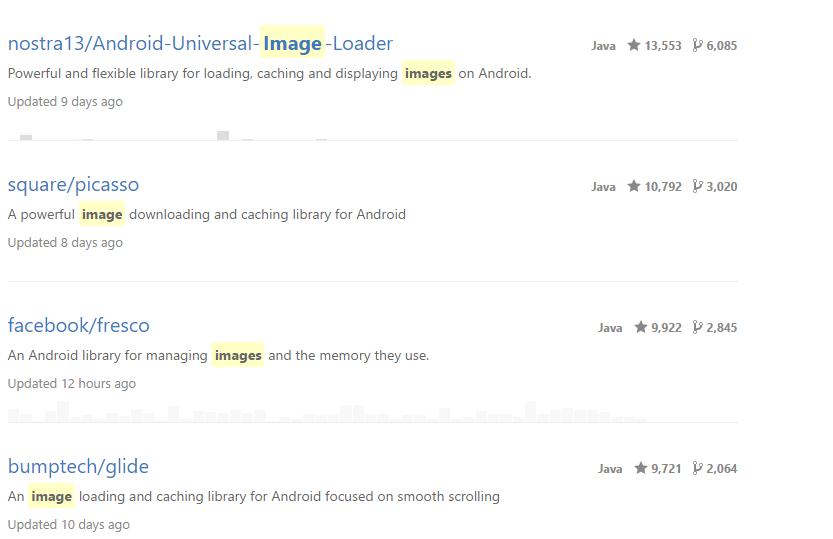
Task: Open the square/picasso repository
Action: (73, 185)
